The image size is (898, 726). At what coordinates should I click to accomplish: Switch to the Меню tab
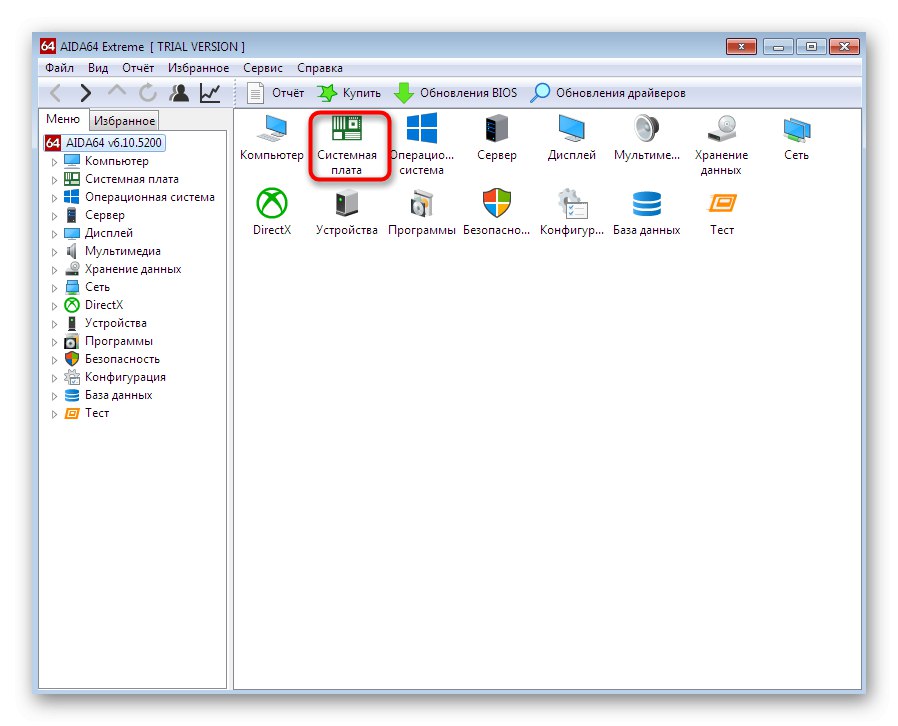(63, 119)
